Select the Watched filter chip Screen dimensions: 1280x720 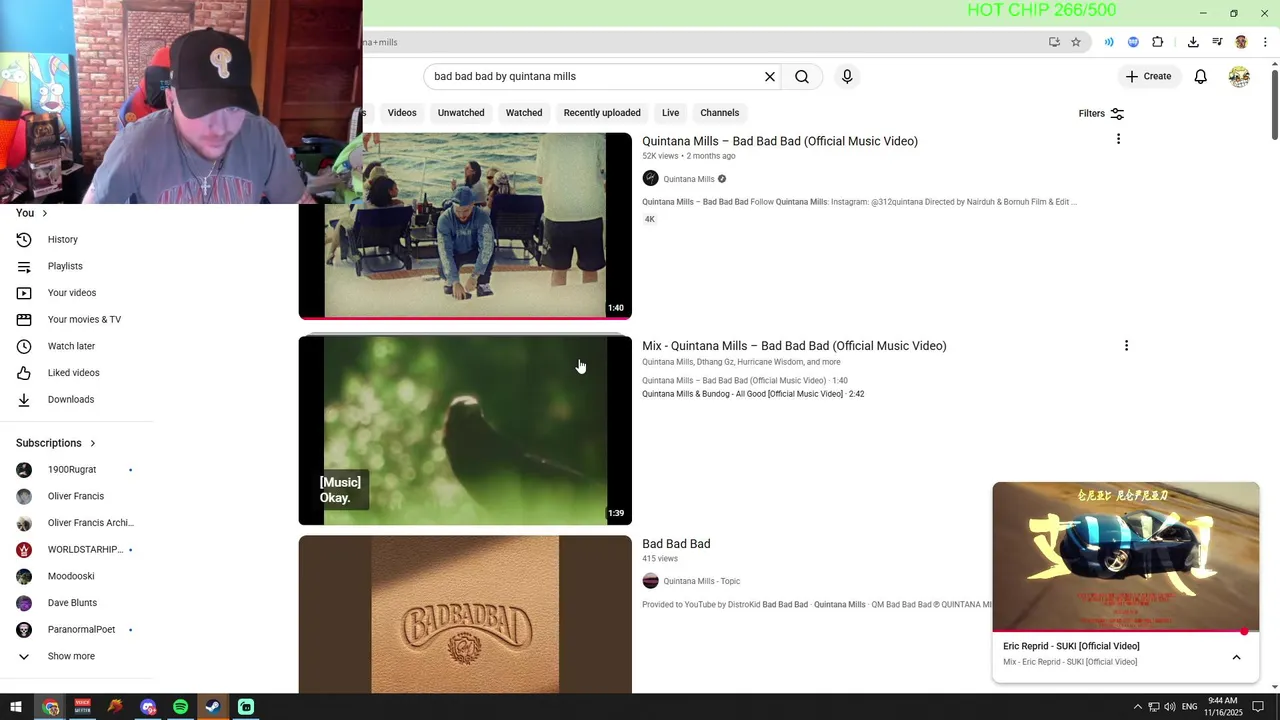click(x=524, y=113)
